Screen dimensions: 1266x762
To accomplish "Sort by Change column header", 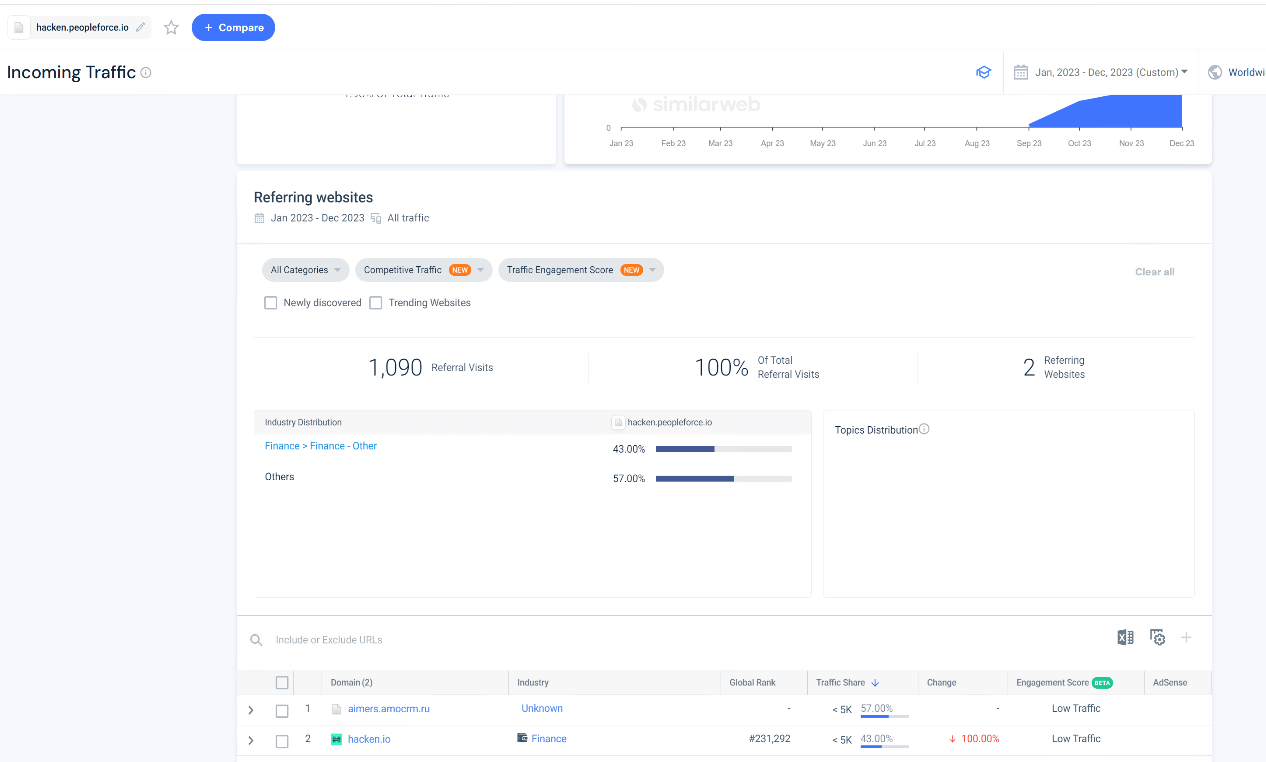I will click(942, 683).
